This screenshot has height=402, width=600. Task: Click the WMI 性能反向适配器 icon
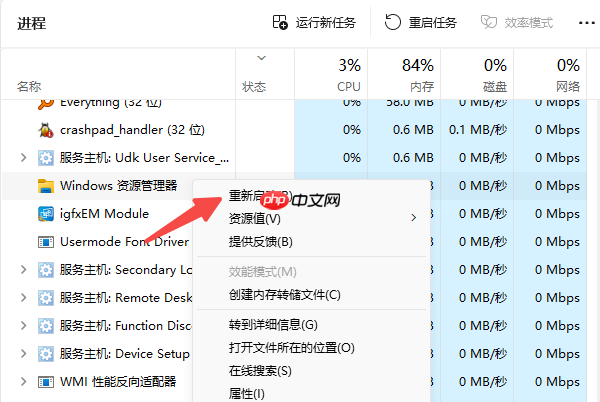[x=45, y=381]
